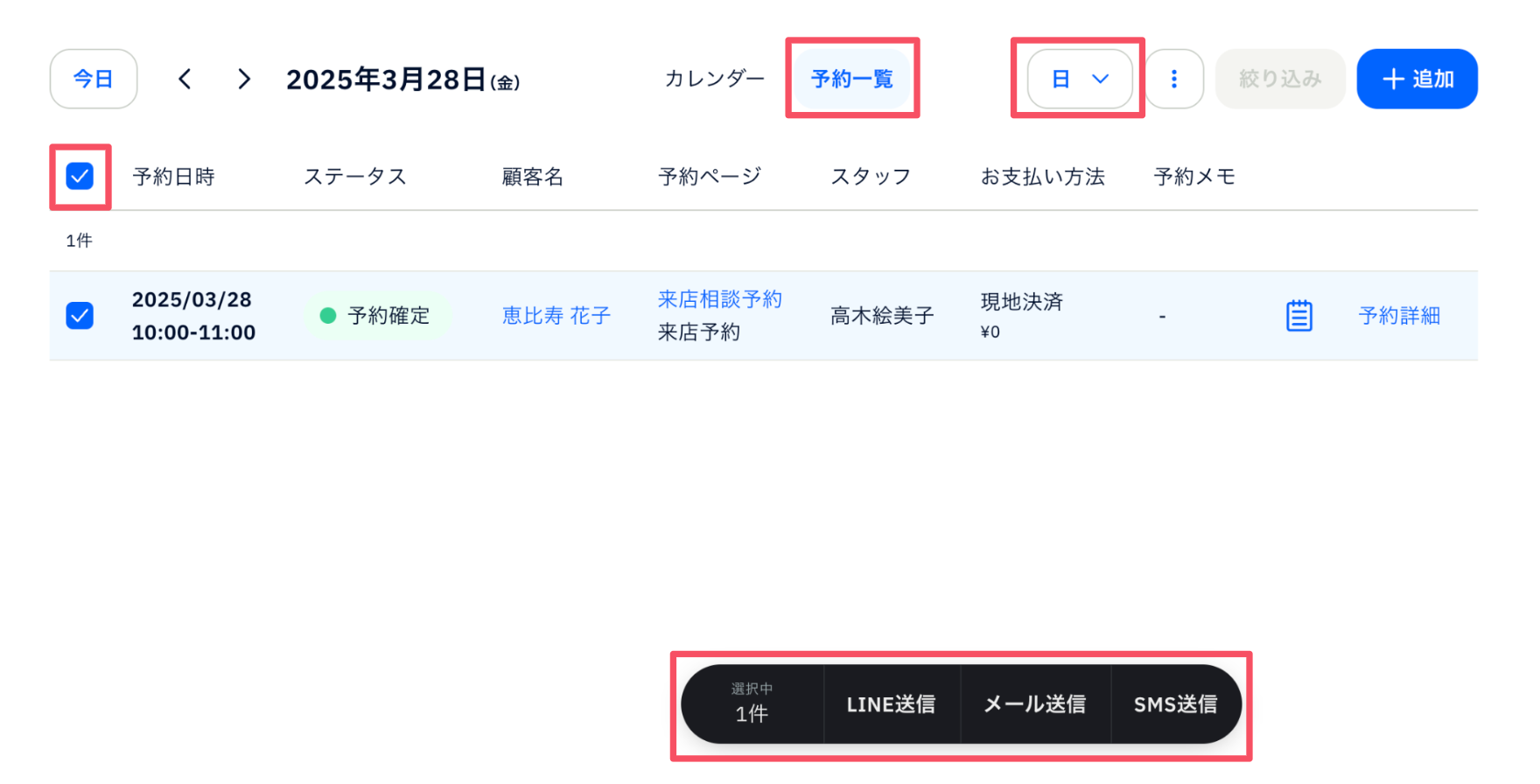Click the 予約日時 column header
This screenshot has width=1540, height=784.
pyautogui.click(x=173, y=177)
